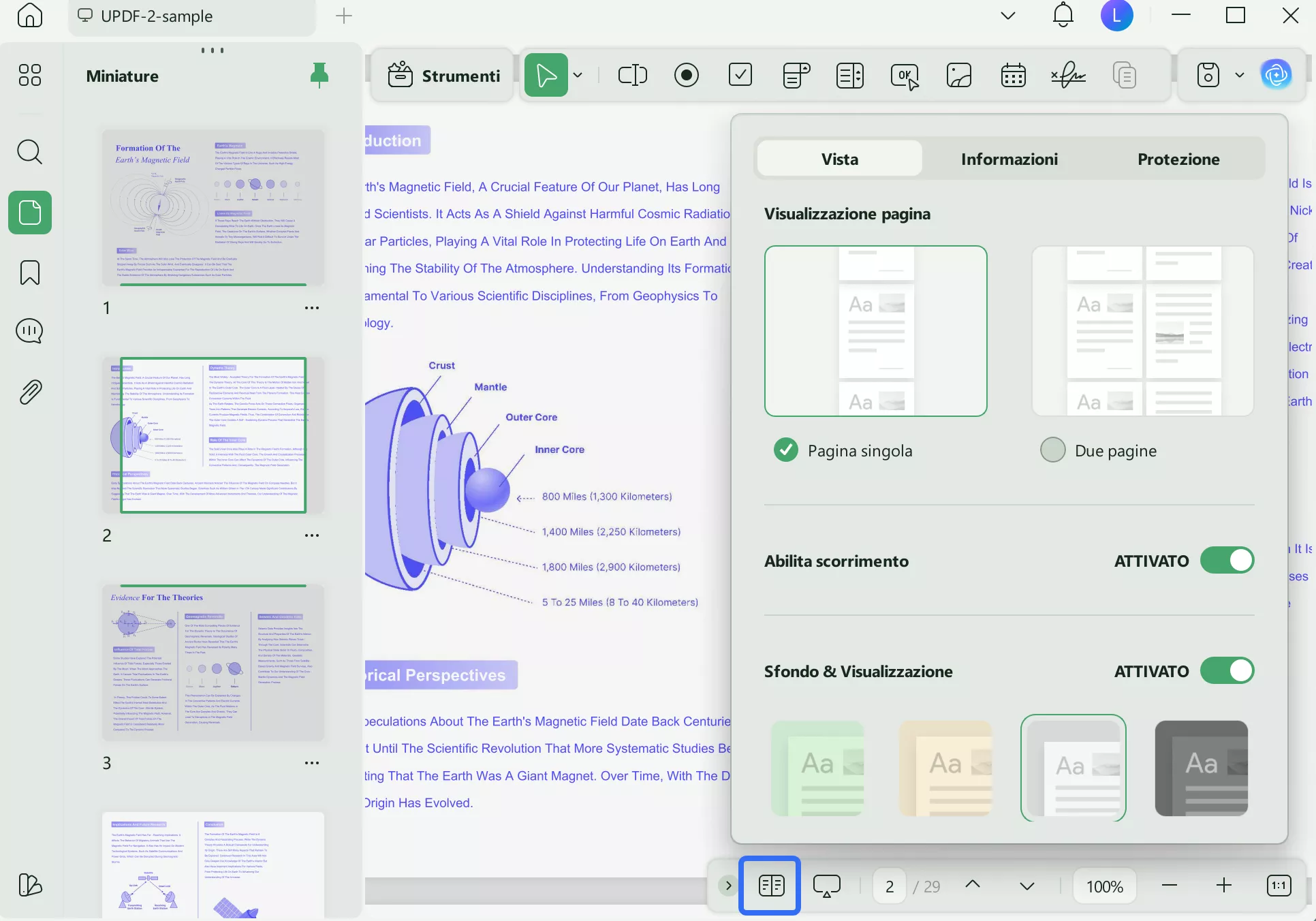
Task: Open the save options dropdown arrow
Action: pos(1239,75)
